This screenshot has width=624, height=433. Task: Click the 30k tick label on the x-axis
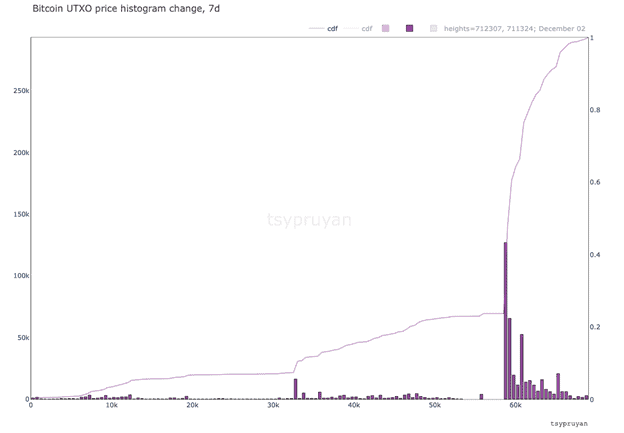point(273,406)
